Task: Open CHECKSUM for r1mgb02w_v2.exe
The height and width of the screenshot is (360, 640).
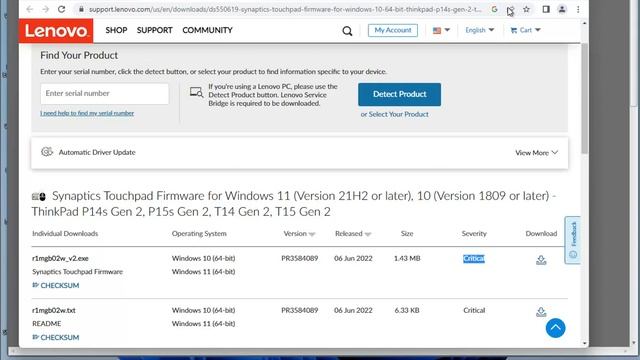Action: pyautogui.click(x=56, y=285)
